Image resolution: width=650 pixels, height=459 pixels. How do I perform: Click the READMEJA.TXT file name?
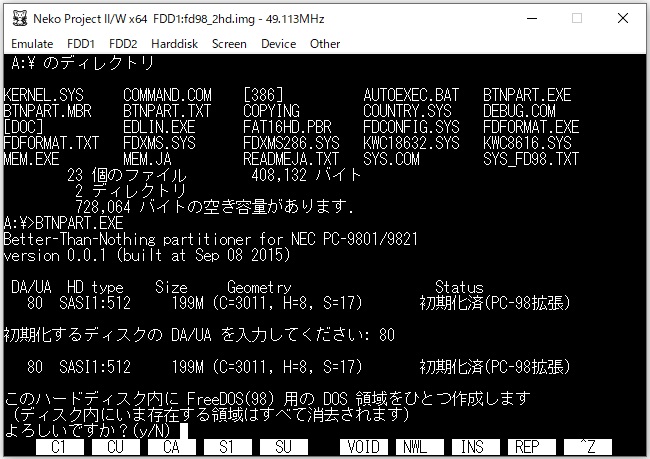(x=291, y=159)
